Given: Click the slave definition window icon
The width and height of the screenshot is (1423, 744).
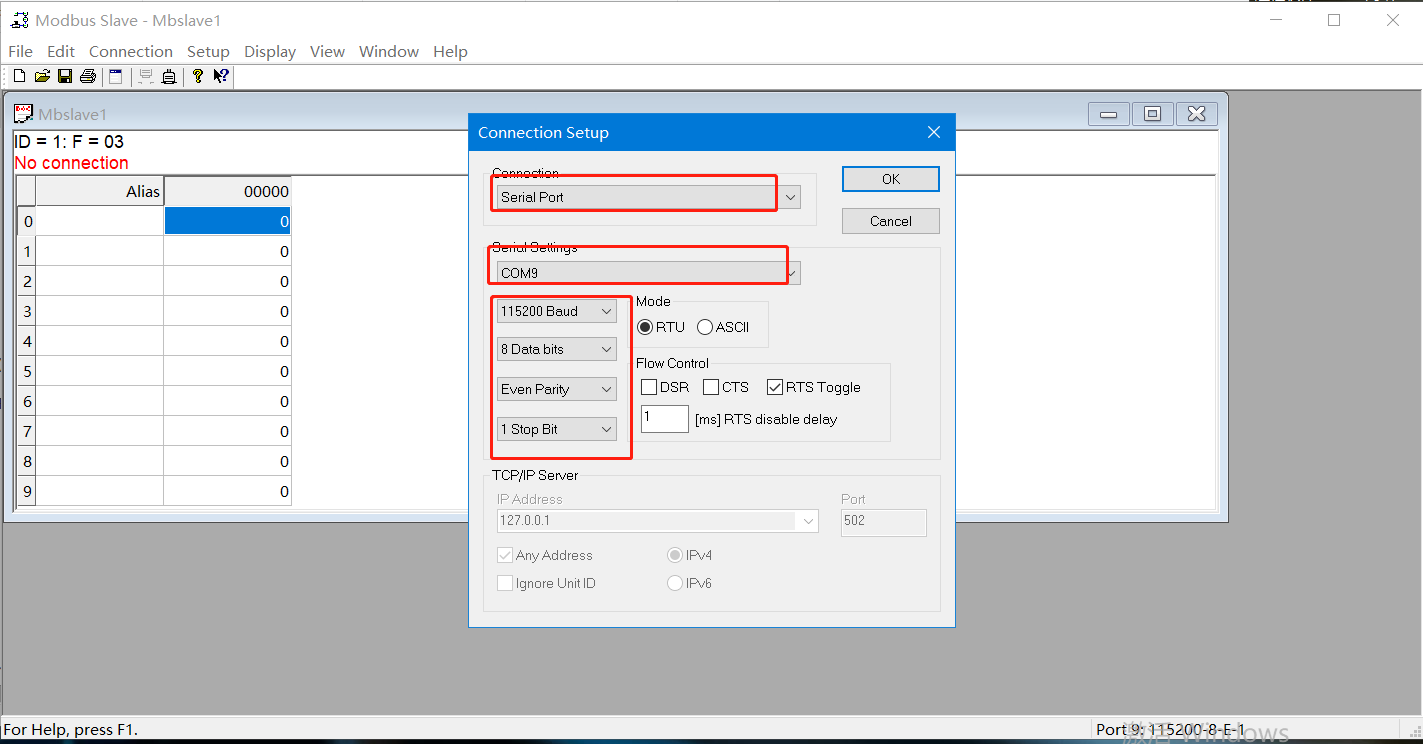Looking at the screenshot, I should point(116,76).
